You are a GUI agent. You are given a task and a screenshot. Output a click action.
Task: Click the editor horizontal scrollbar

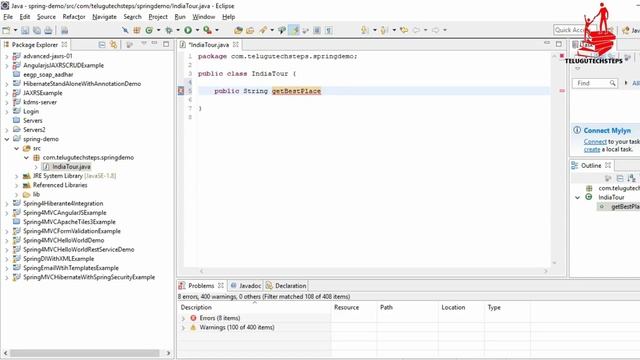coord(373,271)
